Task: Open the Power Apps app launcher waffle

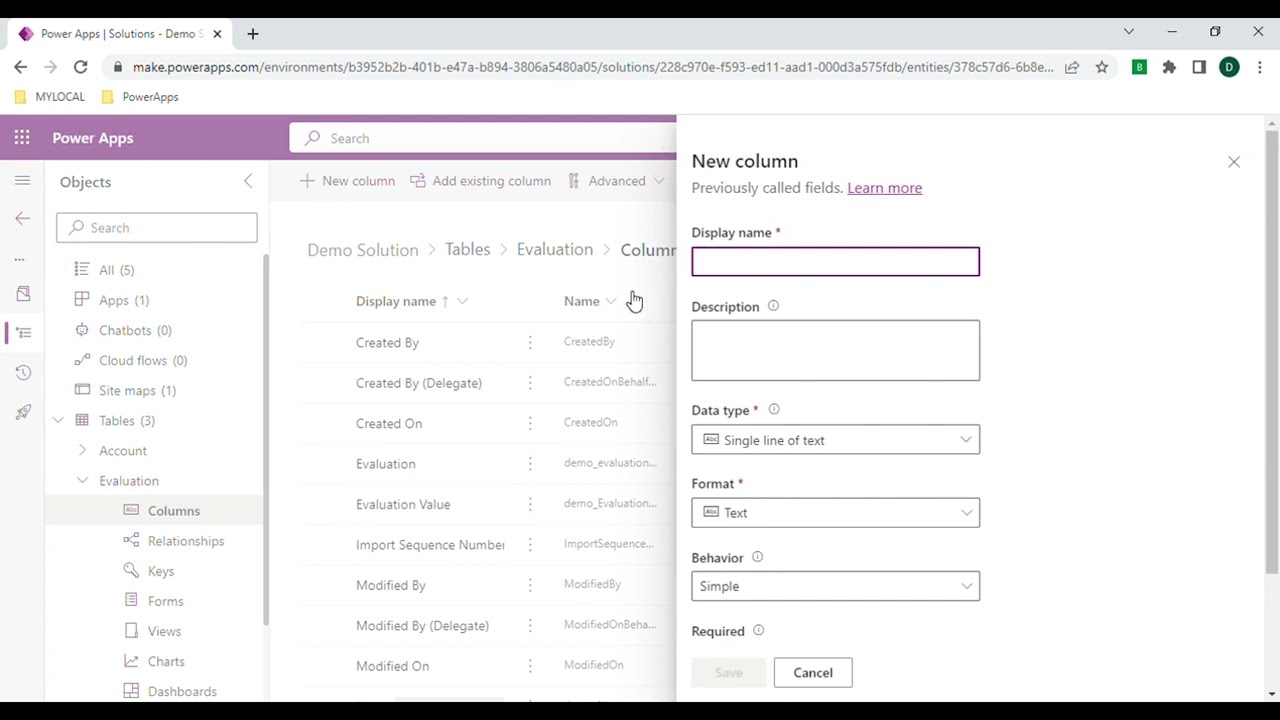Action: tap(22, 138)
